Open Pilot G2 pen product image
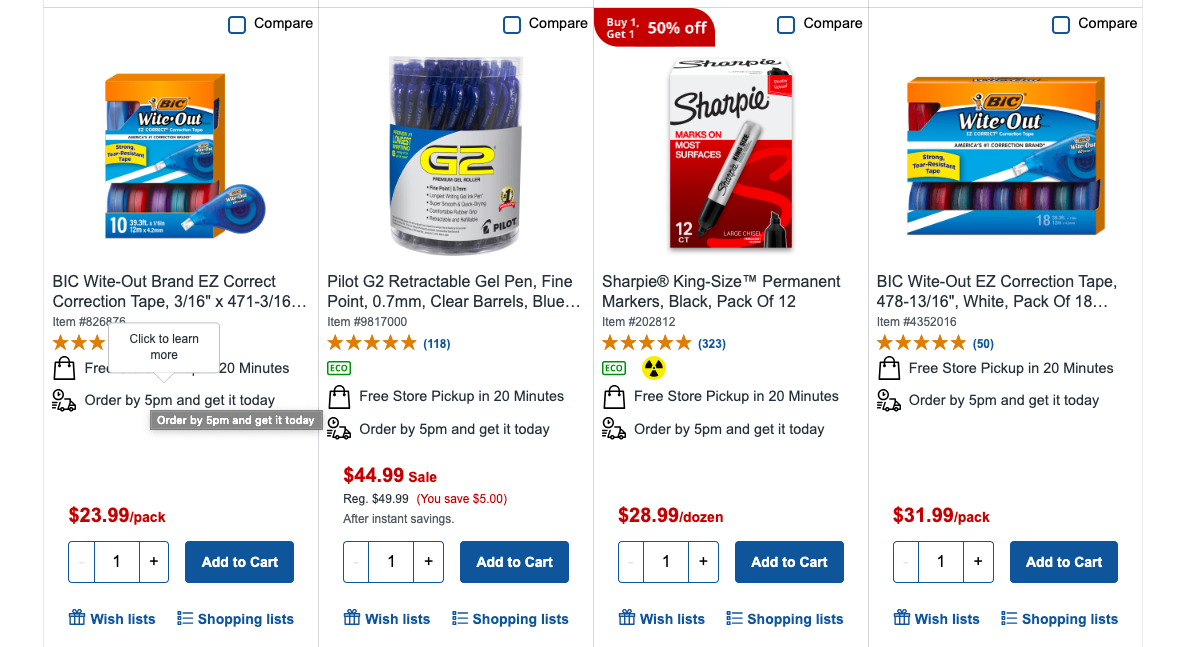Viewport: 1178px width, 647px height. point(455,155)
